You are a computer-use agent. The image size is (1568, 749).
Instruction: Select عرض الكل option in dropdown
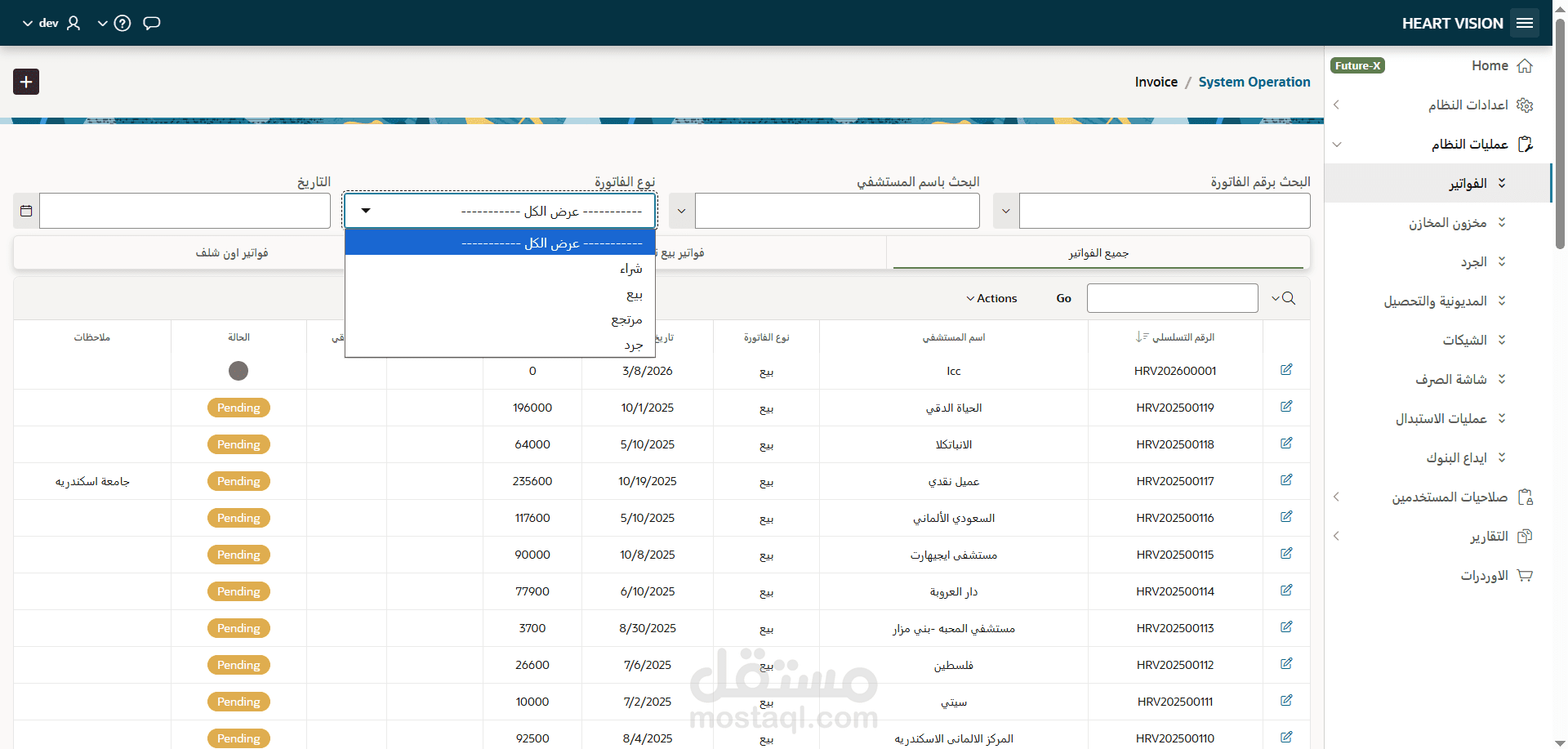pos(500,243)
